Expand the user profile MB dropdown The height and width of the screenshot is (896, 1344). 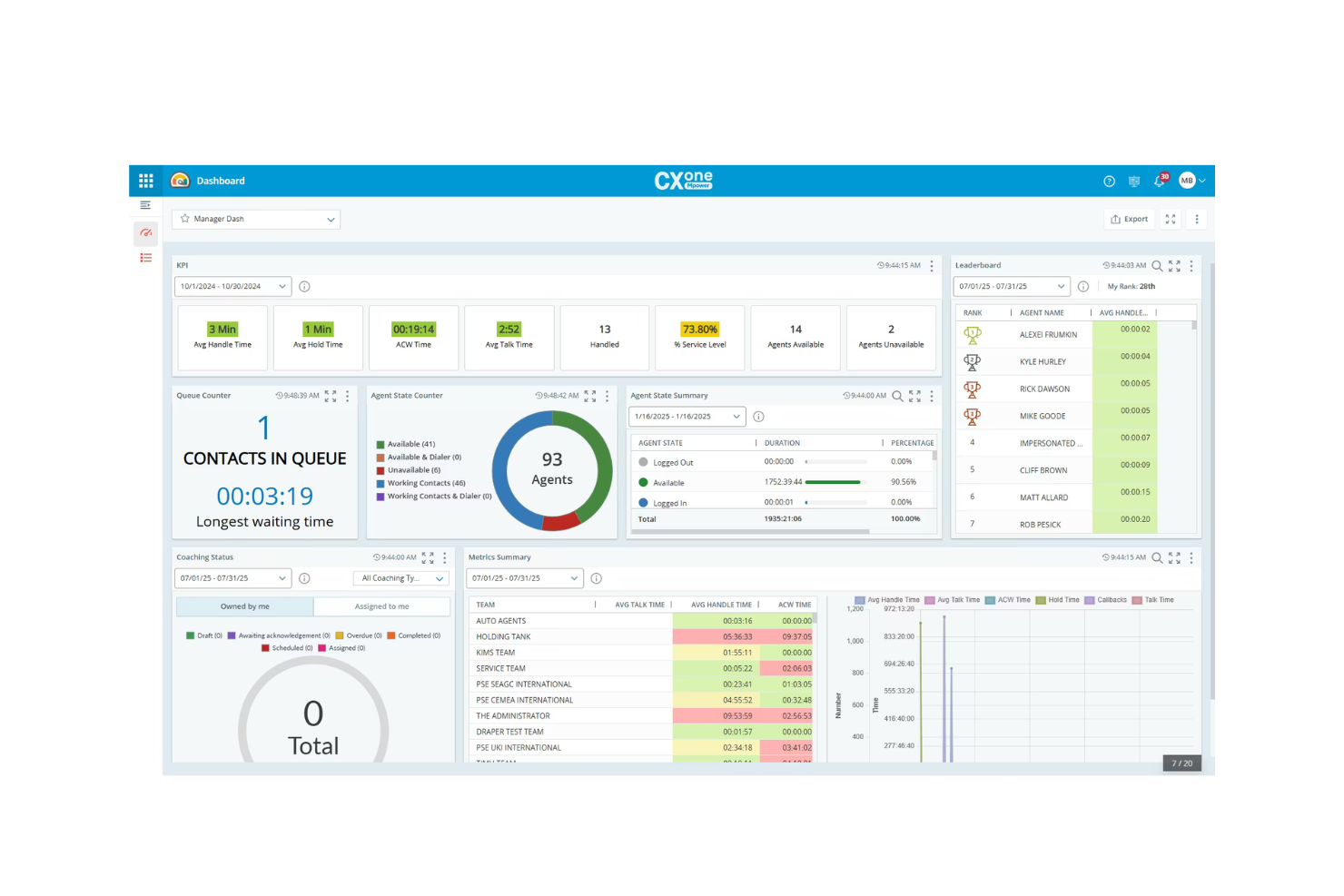point(1191,181)
